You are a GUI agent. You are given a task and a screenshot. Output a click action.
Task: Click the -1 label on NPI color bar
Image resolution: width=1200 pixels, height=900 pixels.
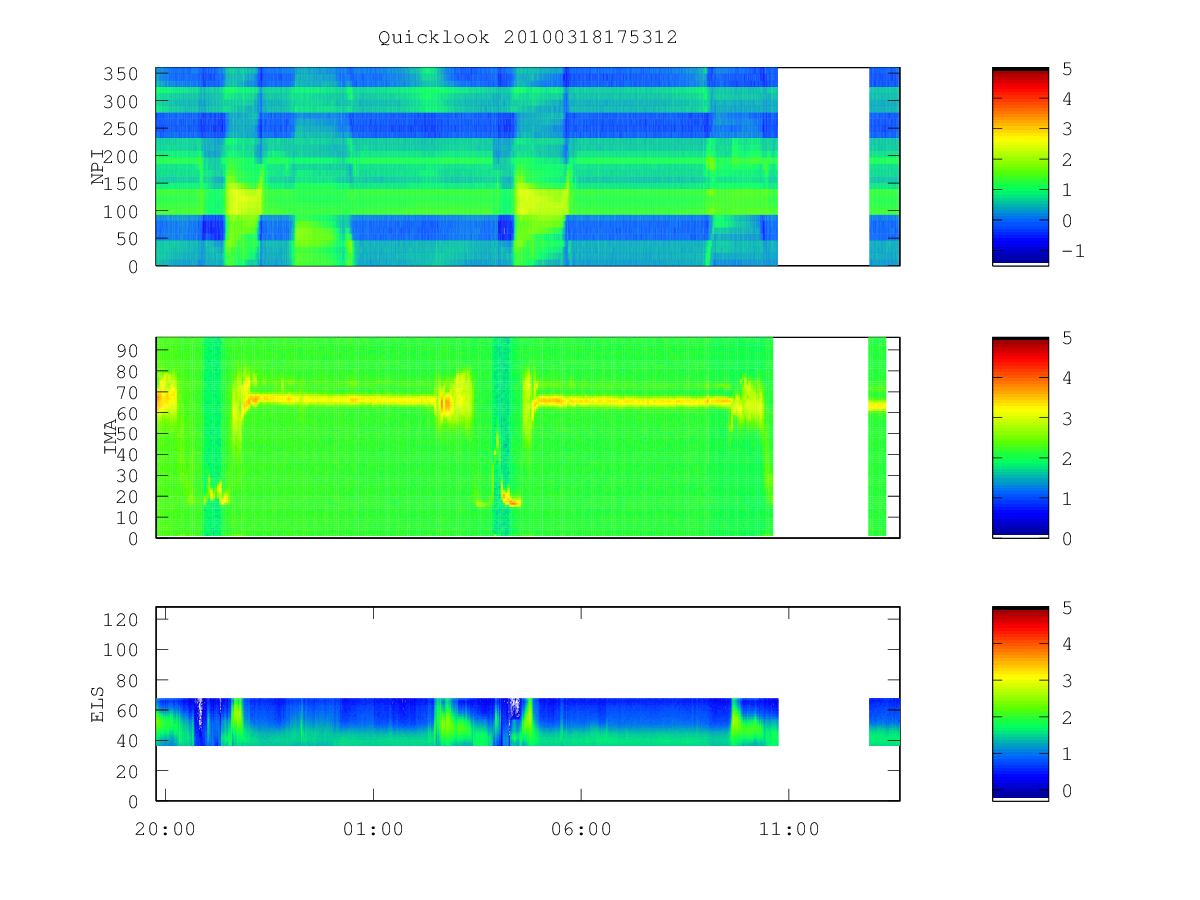click(1072, 251)
